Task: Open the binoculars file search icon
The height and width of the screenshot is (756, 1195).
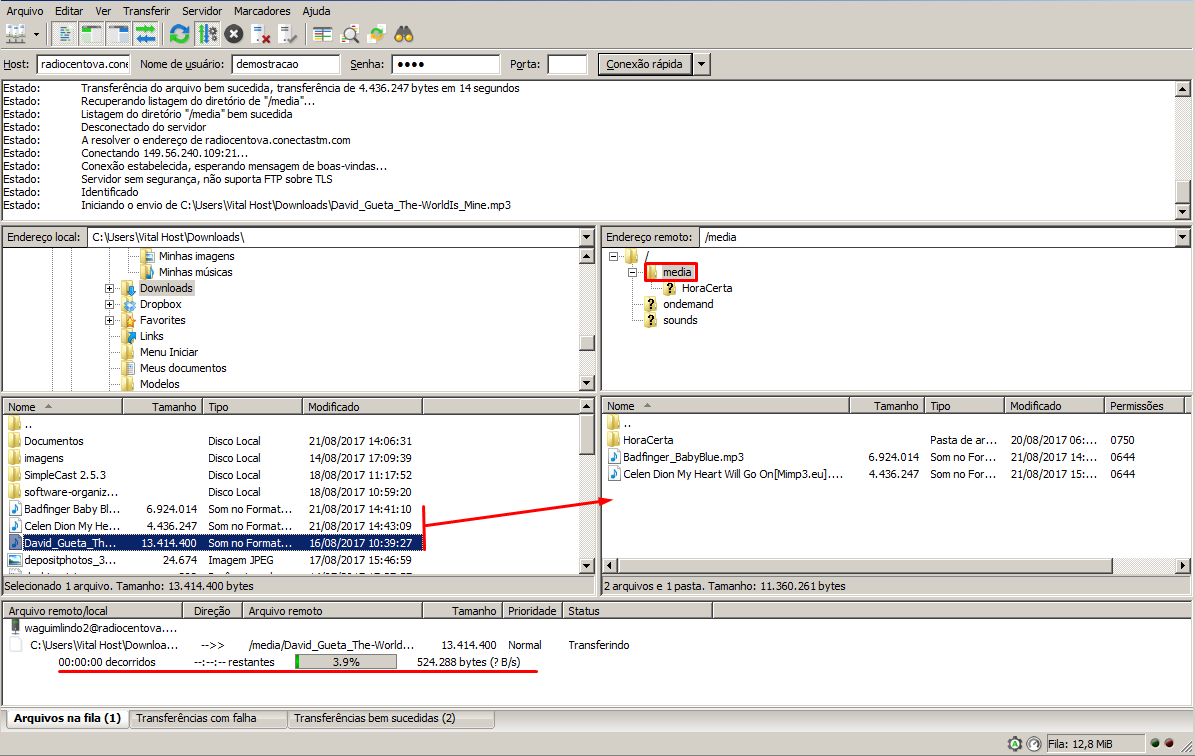Action: click(404, 34)
